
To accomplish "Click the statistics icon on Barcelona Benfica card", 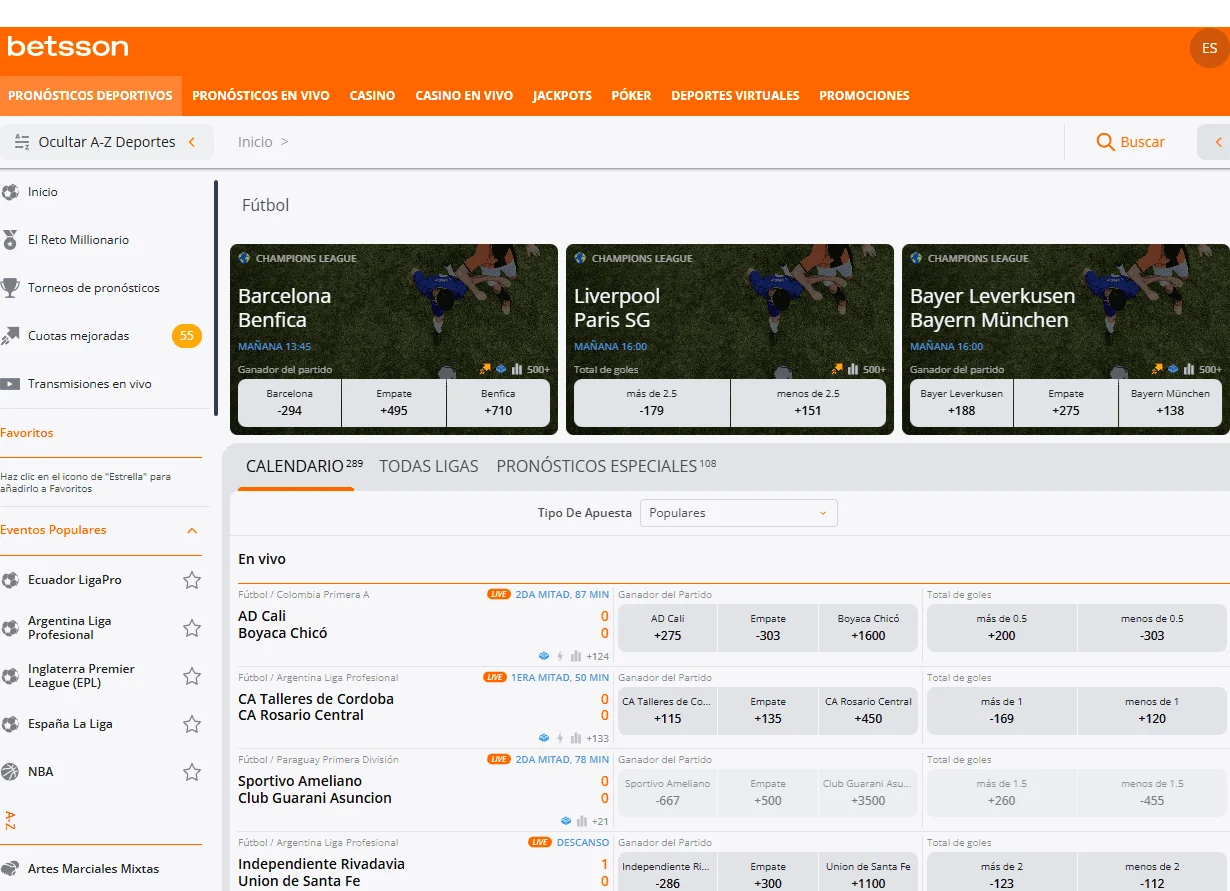I will point(517,370).
